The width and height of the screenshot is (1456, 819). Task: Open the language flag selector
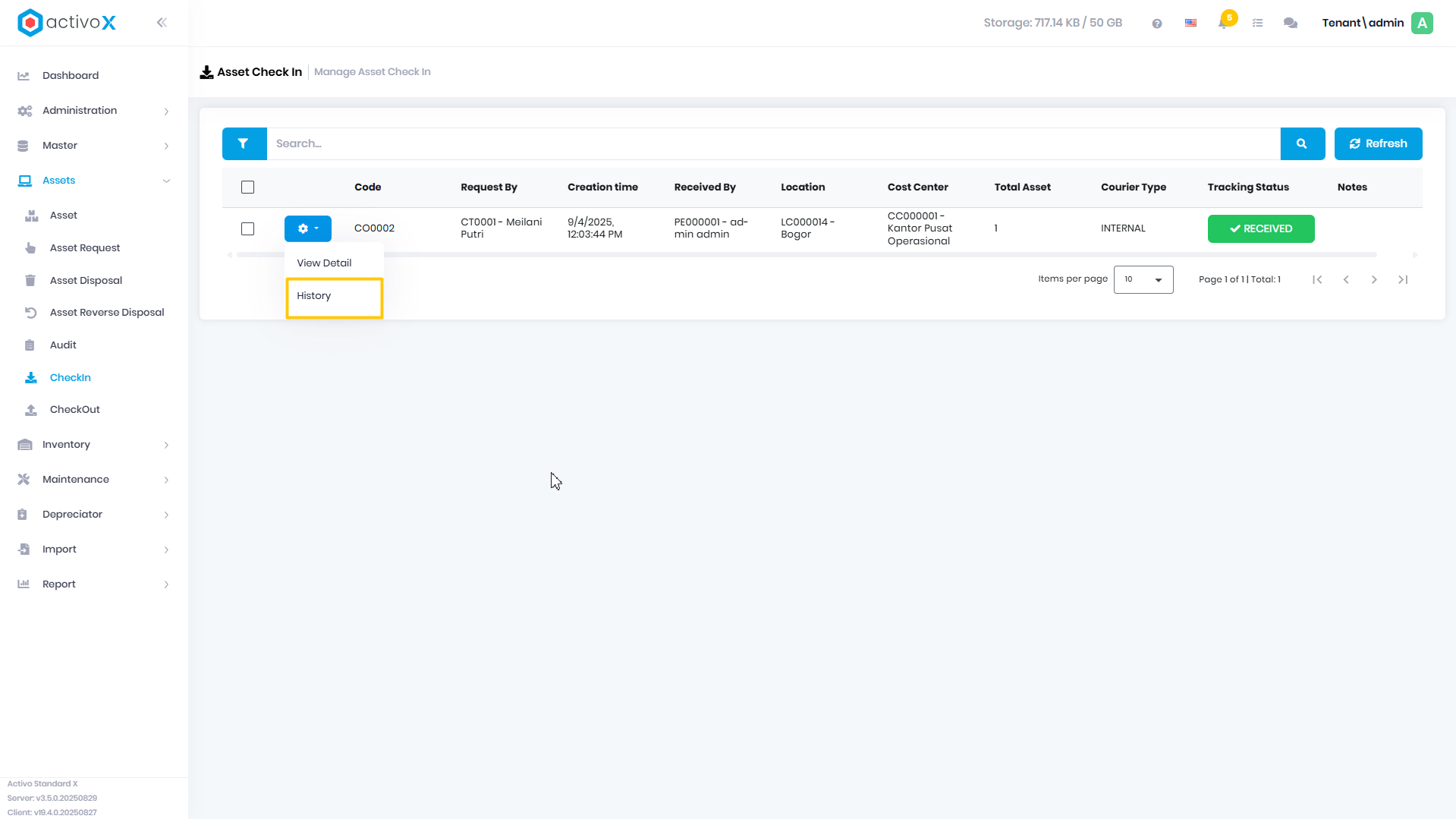(1190, 24)
